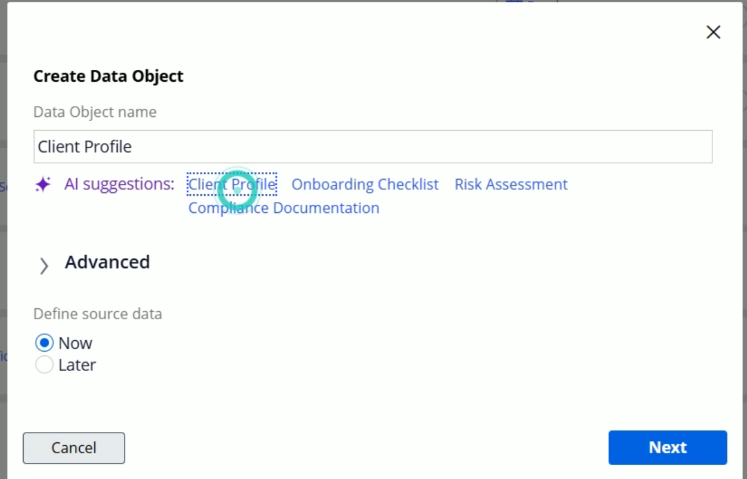Close the Create Data Object dialog

point(713,32)
